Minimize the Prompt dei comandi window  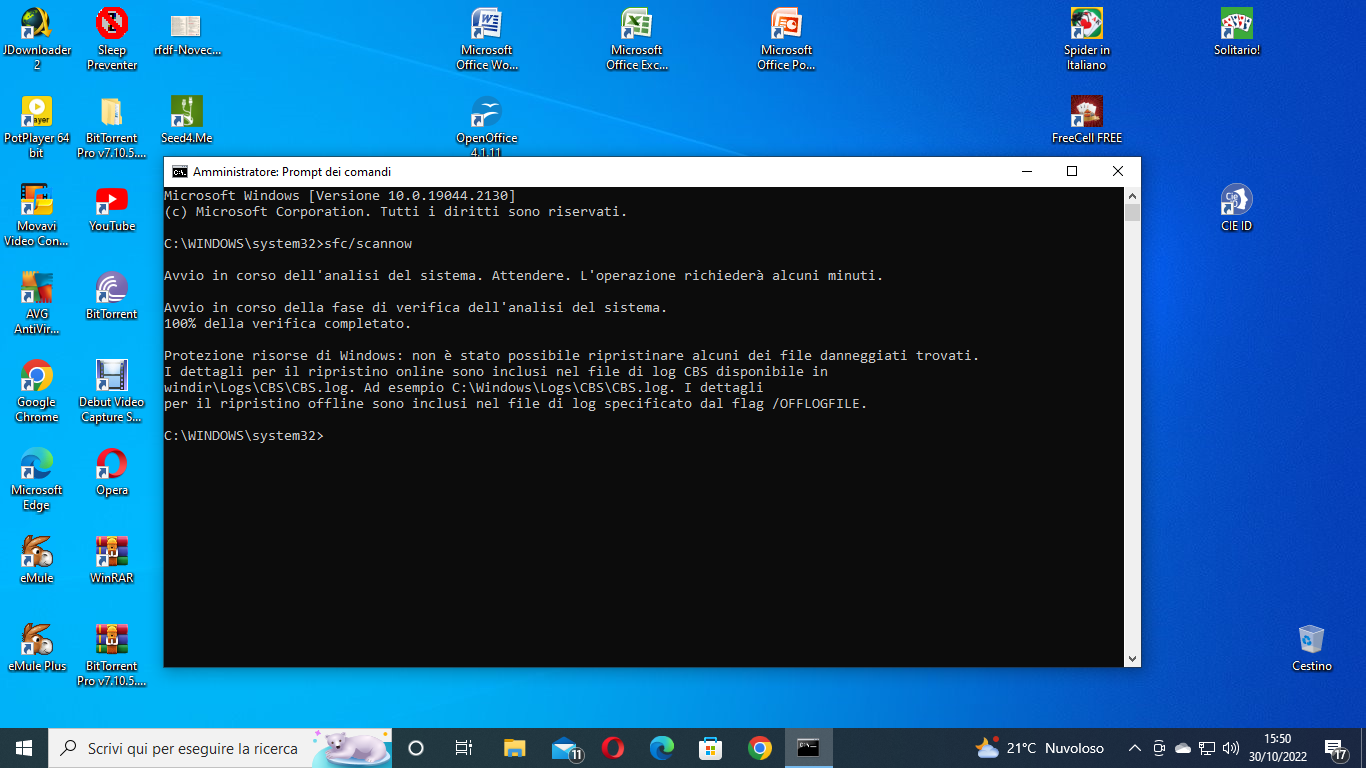[1026, 172]
